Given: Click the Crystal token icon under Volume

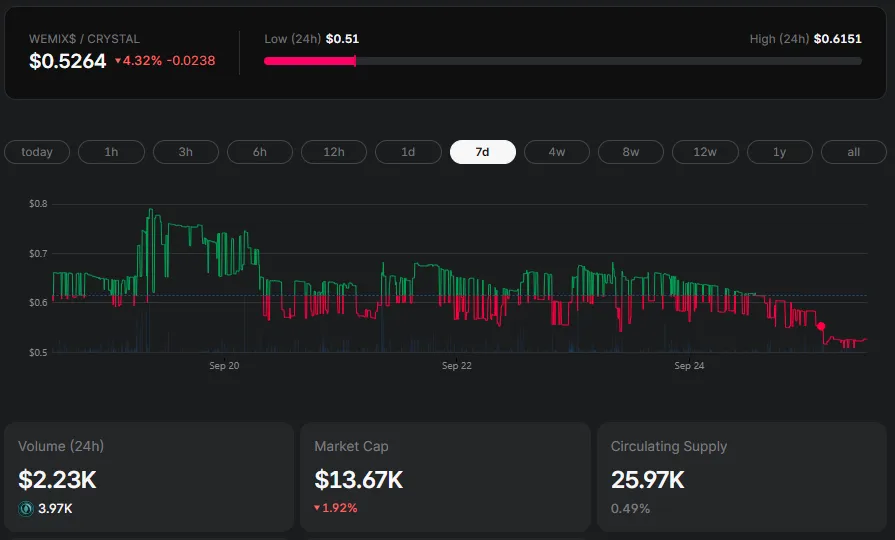Looking at the screenshot, I should coord(26,509).
